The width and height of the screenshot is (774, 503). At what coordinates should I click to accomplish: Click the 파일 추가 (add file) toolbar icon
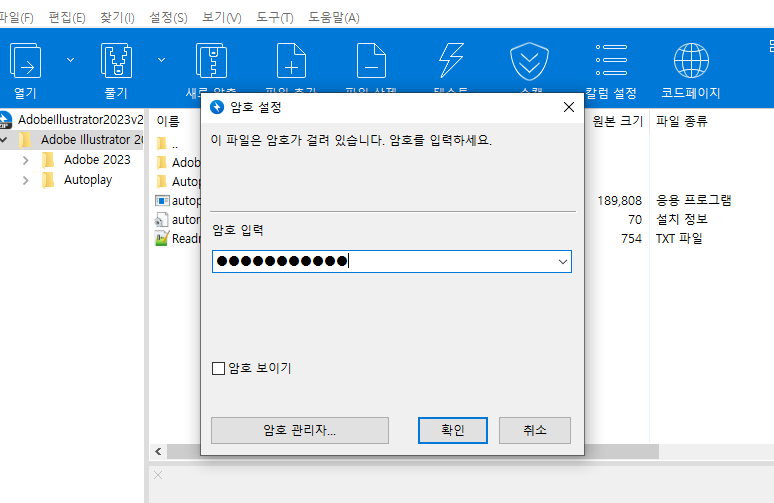(x=291, y=61)
